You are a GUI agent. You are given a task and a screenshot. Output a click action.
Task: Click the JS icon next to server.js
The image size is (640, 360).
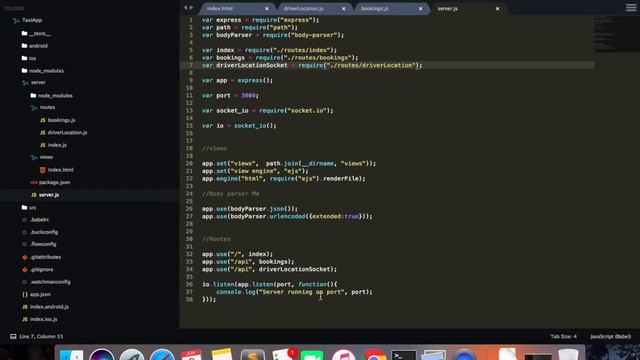click(33, 195)
